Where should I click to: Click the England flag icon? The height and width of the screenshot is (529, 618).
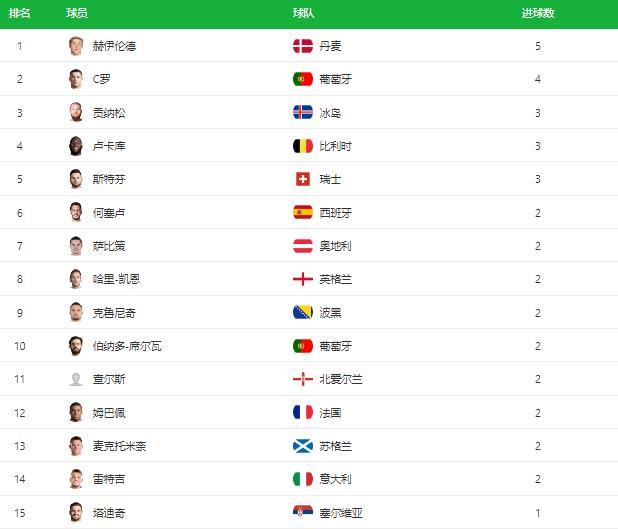coord(303,279)
